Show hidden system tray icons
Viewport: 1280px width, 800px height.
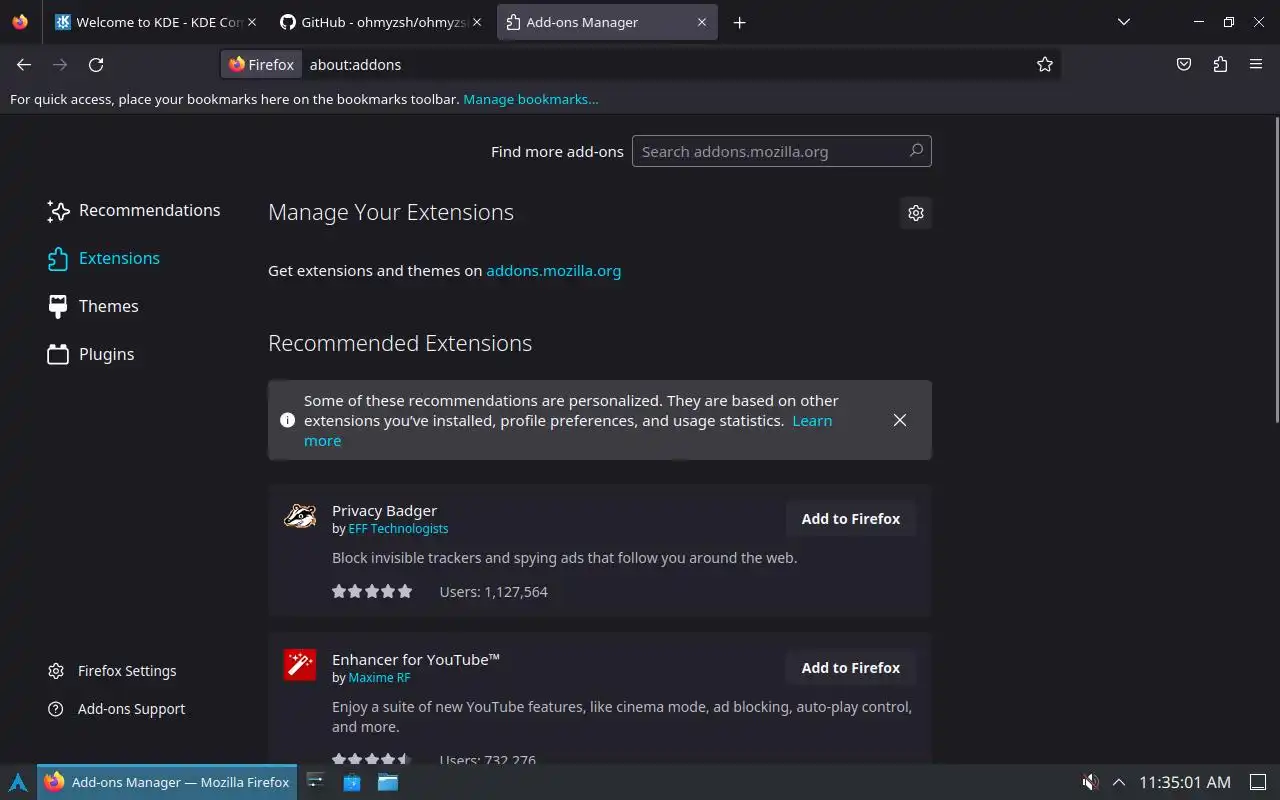[1119, 782]
